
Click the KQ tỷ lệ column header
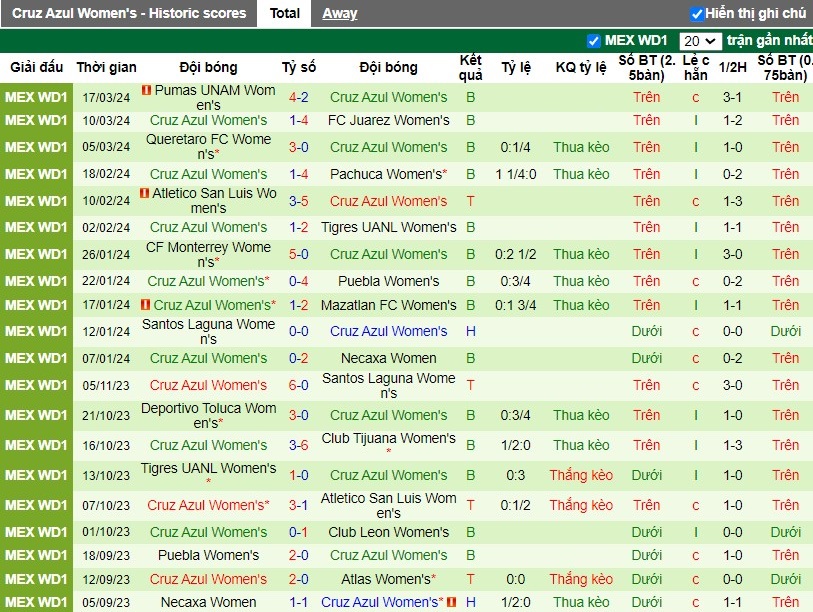coord(581,67)
